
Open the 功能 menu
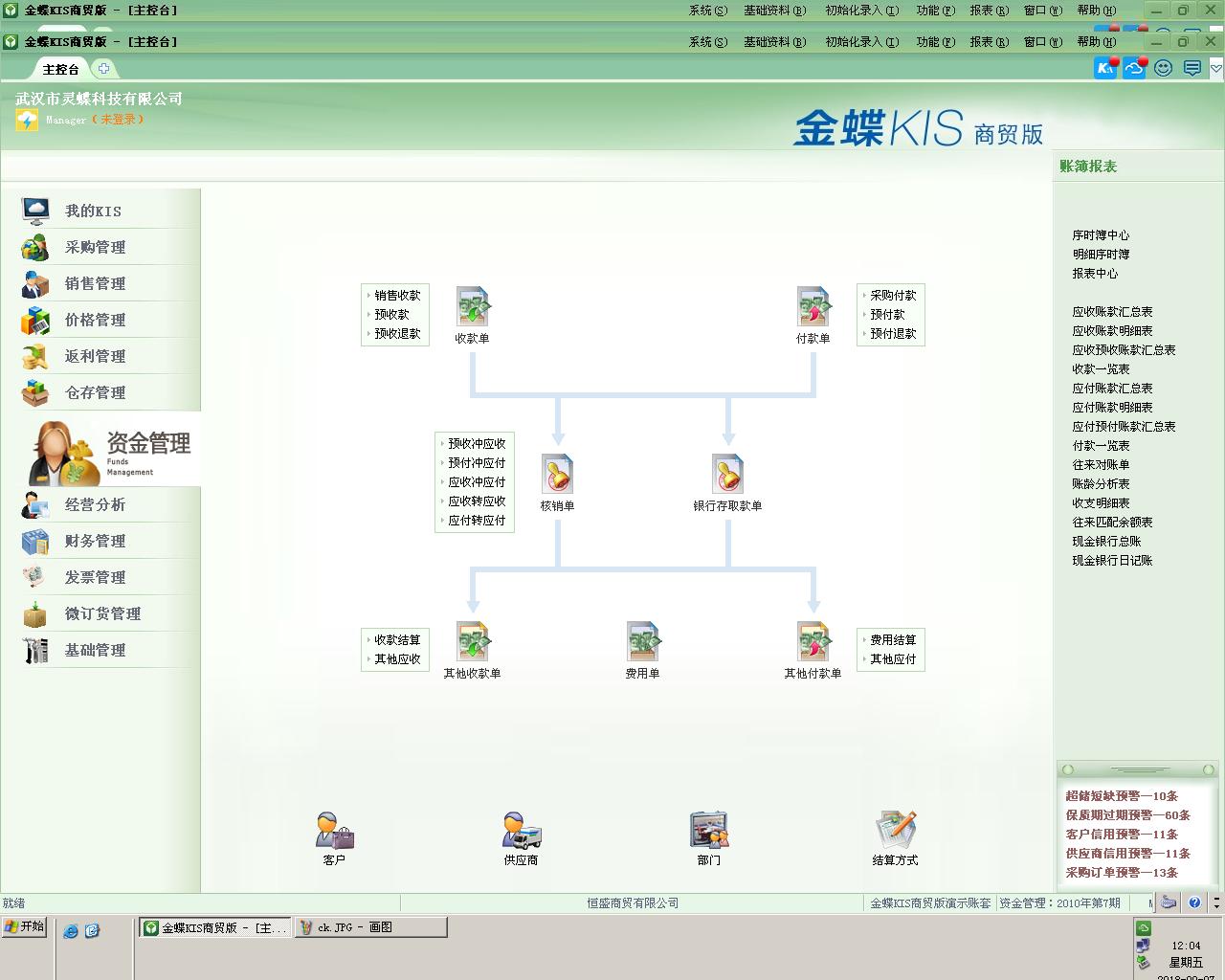pos(936,41)
